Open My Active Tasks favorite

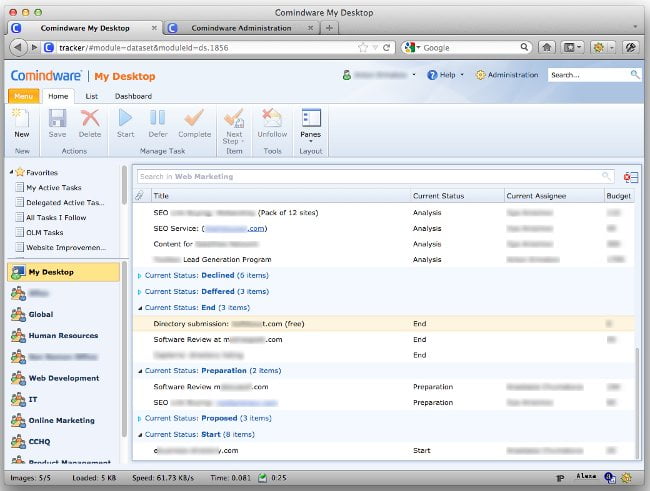(x=48, y=187)
